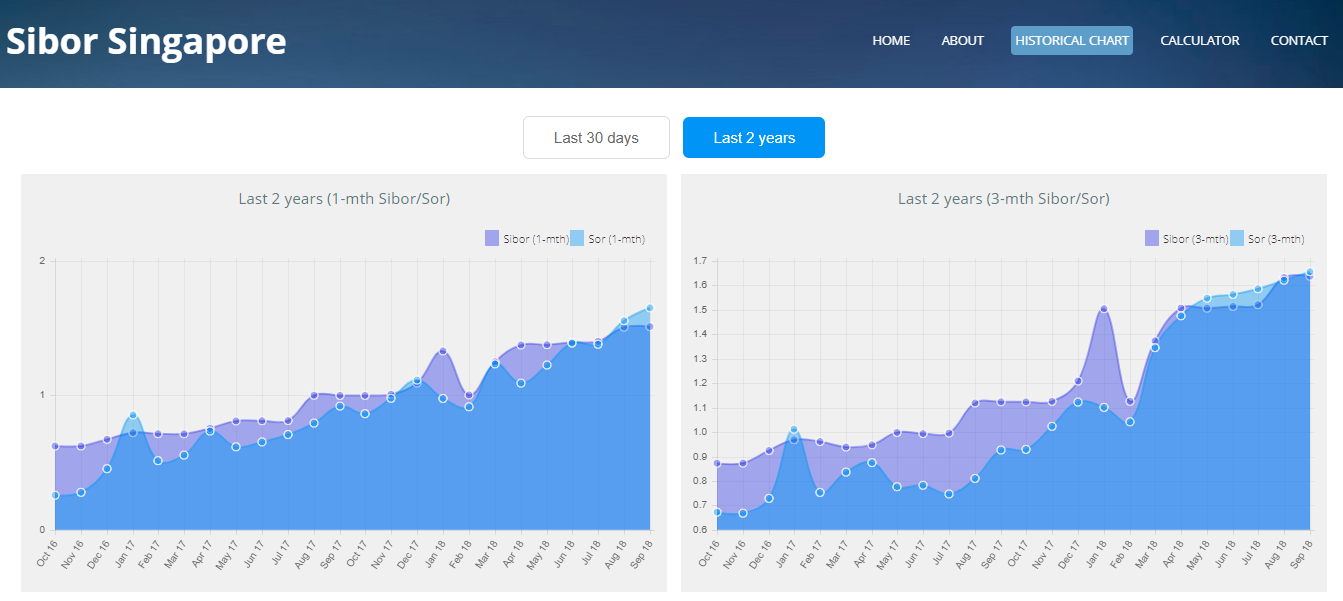The image size is (1343, 601).
Task: Switch to Last 30 days view
Action: 596,138
